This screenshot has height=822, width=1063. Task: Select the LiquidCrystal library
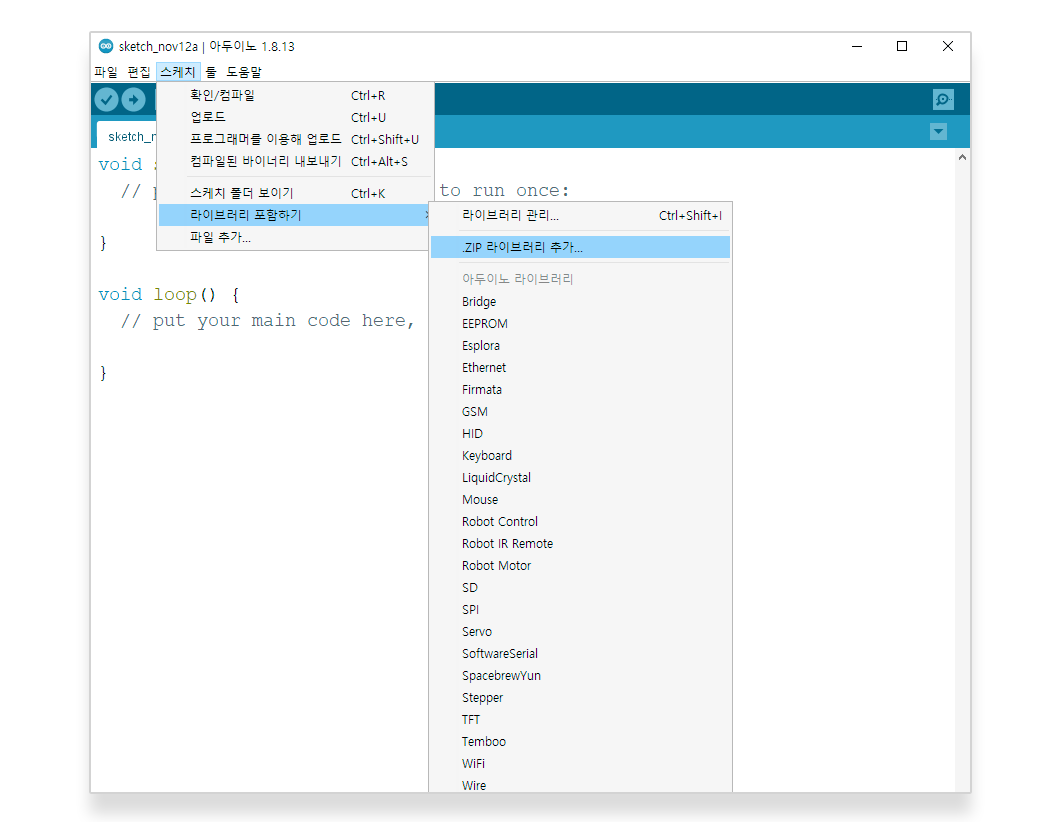click(x=580, y=478)
